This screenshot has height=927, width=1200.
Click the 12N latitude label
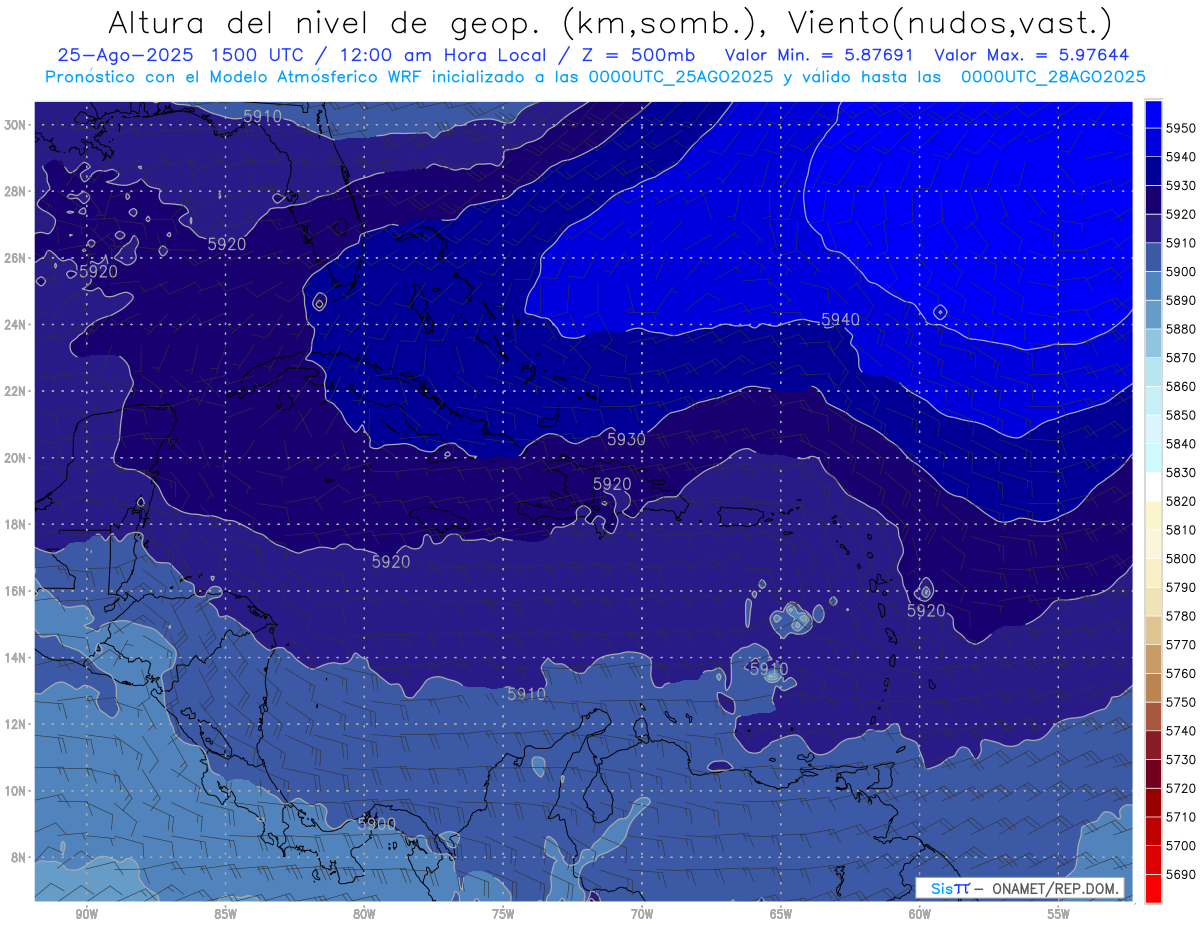(16, 724)
